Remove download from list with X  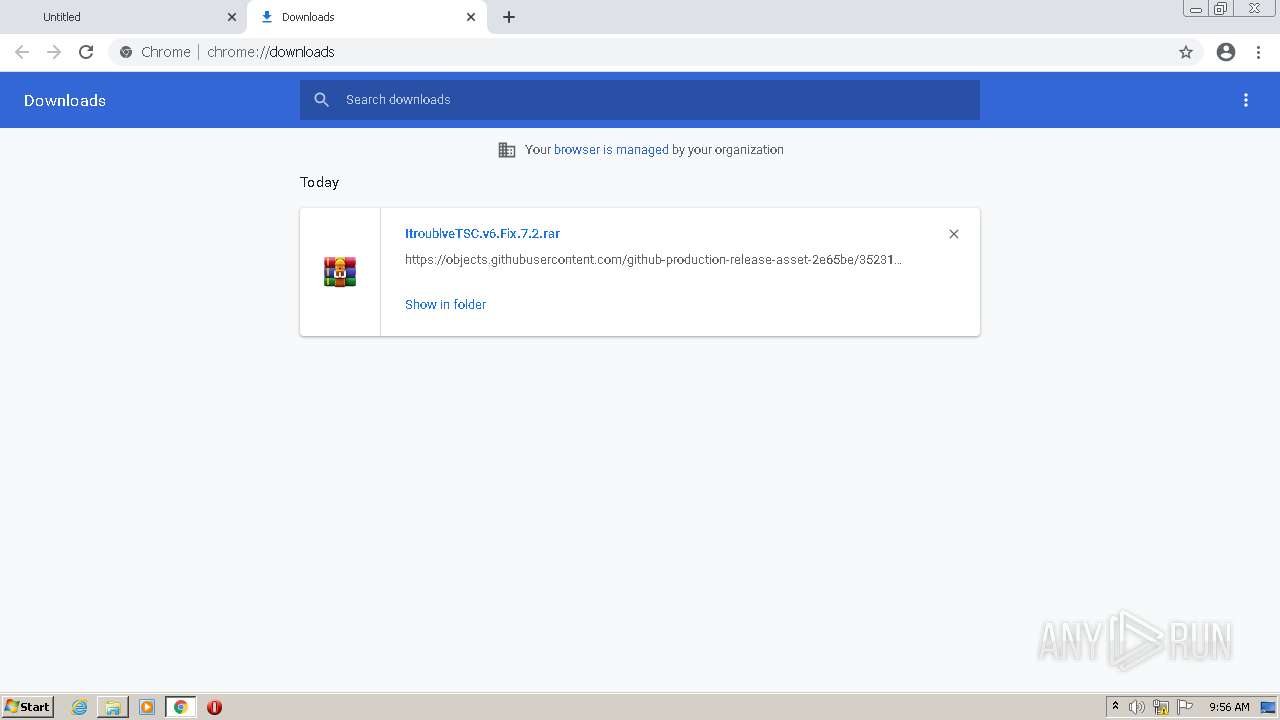[x=954, y=234]
